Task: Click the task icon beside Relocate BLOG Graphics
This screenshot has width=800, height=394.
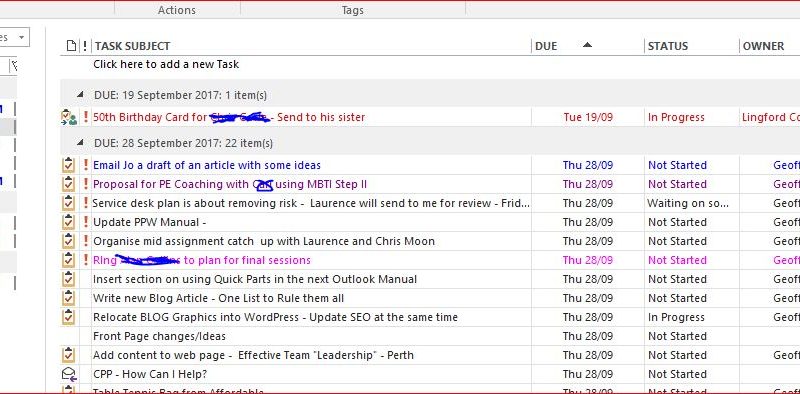Action: 68,317
